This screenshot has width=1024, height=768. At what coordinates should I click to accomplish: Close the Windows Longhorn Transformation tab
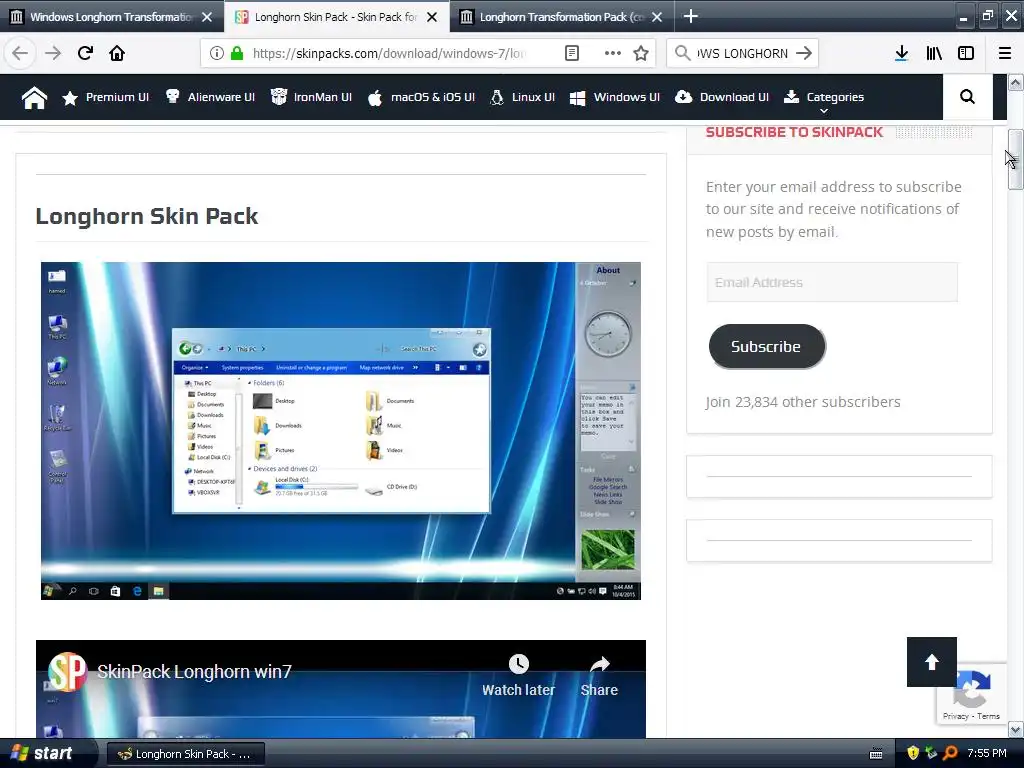pyautogui.click(x=207, y=17)
